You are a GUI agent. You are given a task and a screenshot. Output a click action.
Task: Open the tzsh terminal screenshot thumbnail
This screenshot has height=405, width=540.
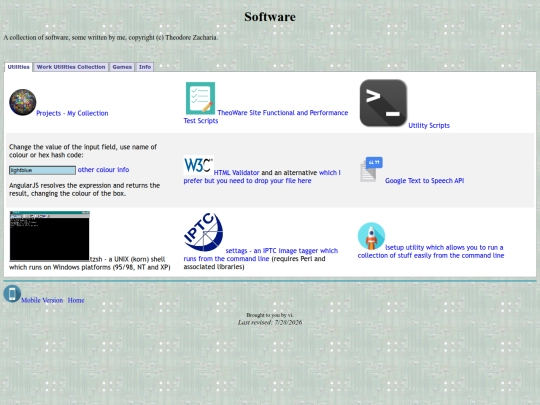click(50, 236)
